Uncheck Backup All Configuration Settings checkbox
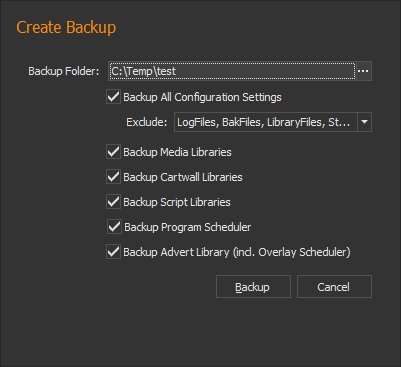Viewport: 401px width, 367px height. point(113,97)
